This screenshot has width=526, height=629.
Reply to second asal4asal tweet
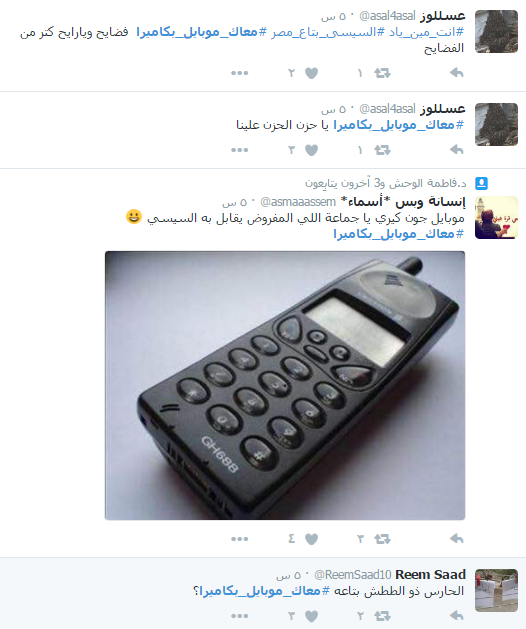457,150
